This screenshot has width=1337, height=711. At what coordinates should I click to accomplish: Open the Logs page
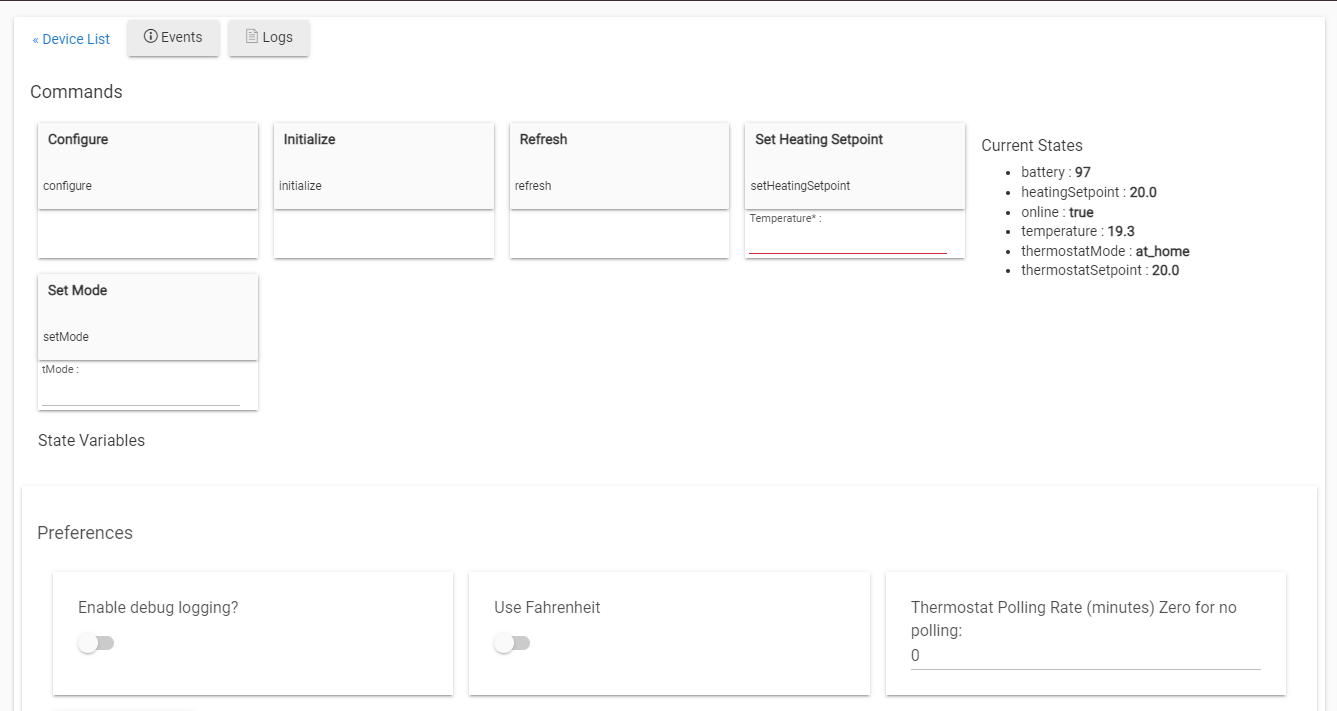[268, 37]
